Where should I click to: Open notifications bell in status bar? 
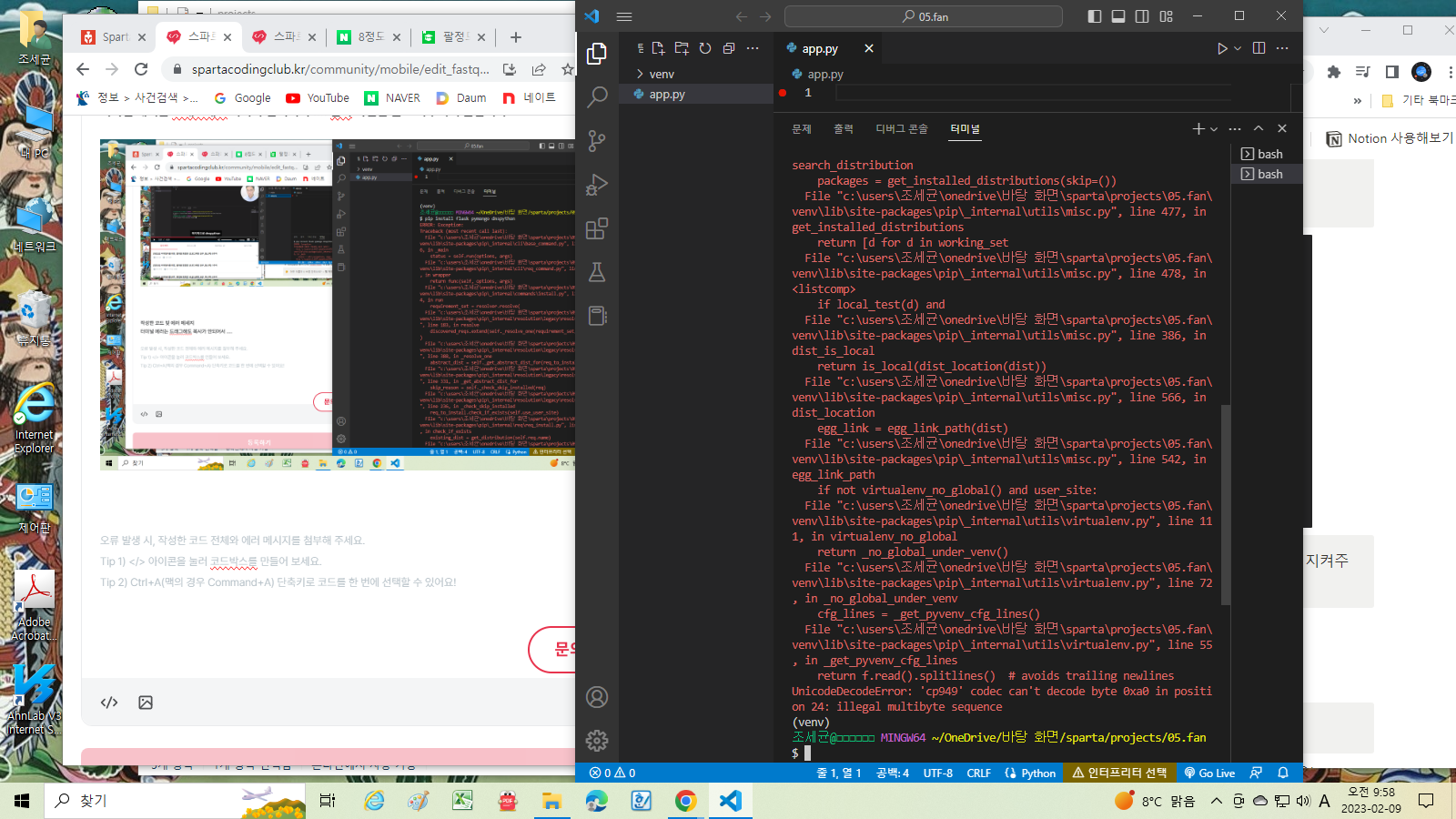click(1283, 773)
